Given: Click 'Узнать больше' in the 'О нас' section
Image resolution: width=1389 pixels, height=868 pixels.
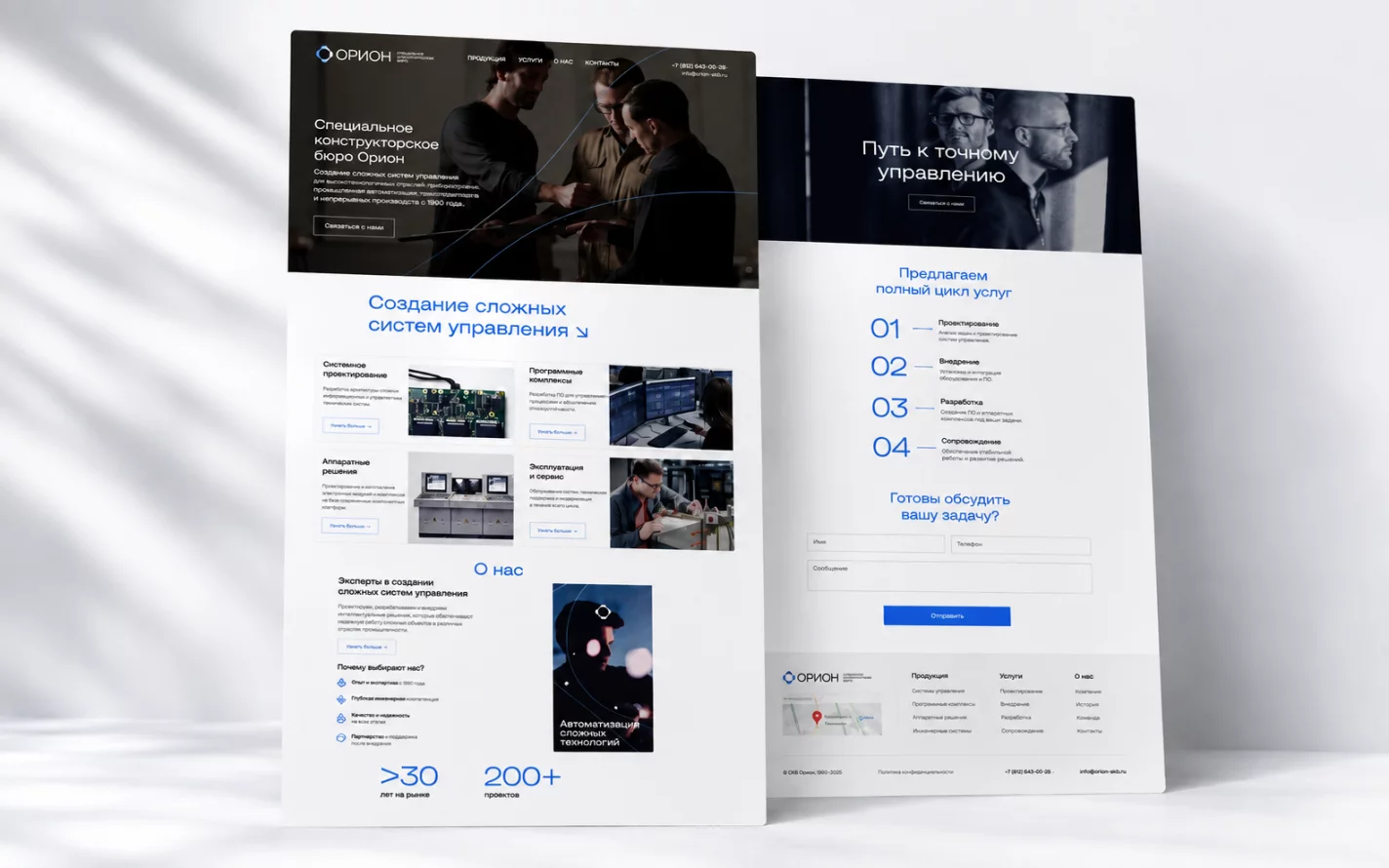Looking at the screenshot, I should tap(367, 646).
